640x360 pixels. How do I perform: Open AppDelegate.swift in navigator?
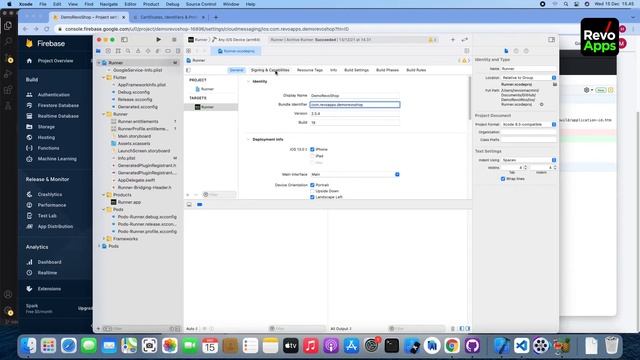(x=136, y=180)
